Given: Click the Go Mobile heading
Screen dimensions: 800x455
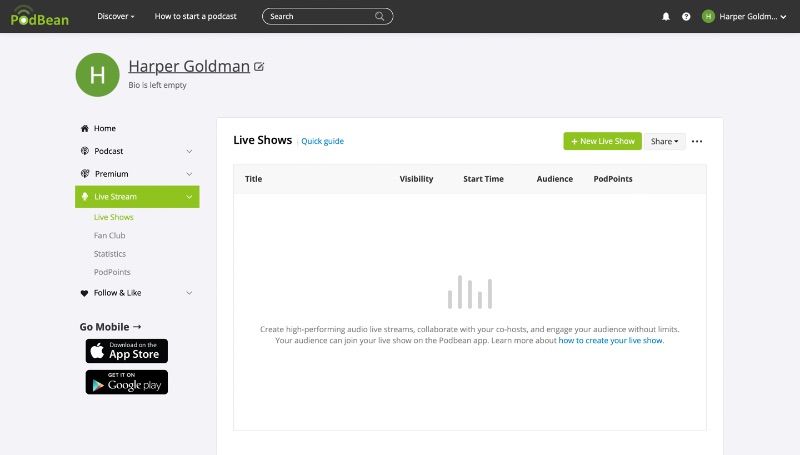Looking at the screenshot, I should pos(104,327).
